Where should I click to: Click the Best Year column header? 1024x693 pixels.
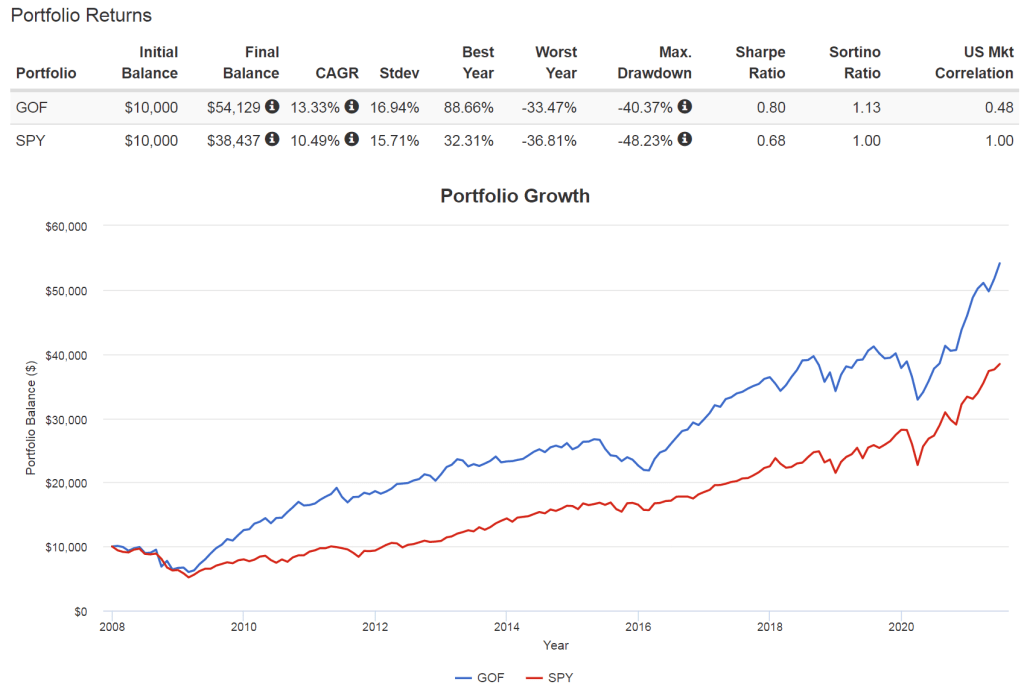pyautogui.click(x=477, y=63)
